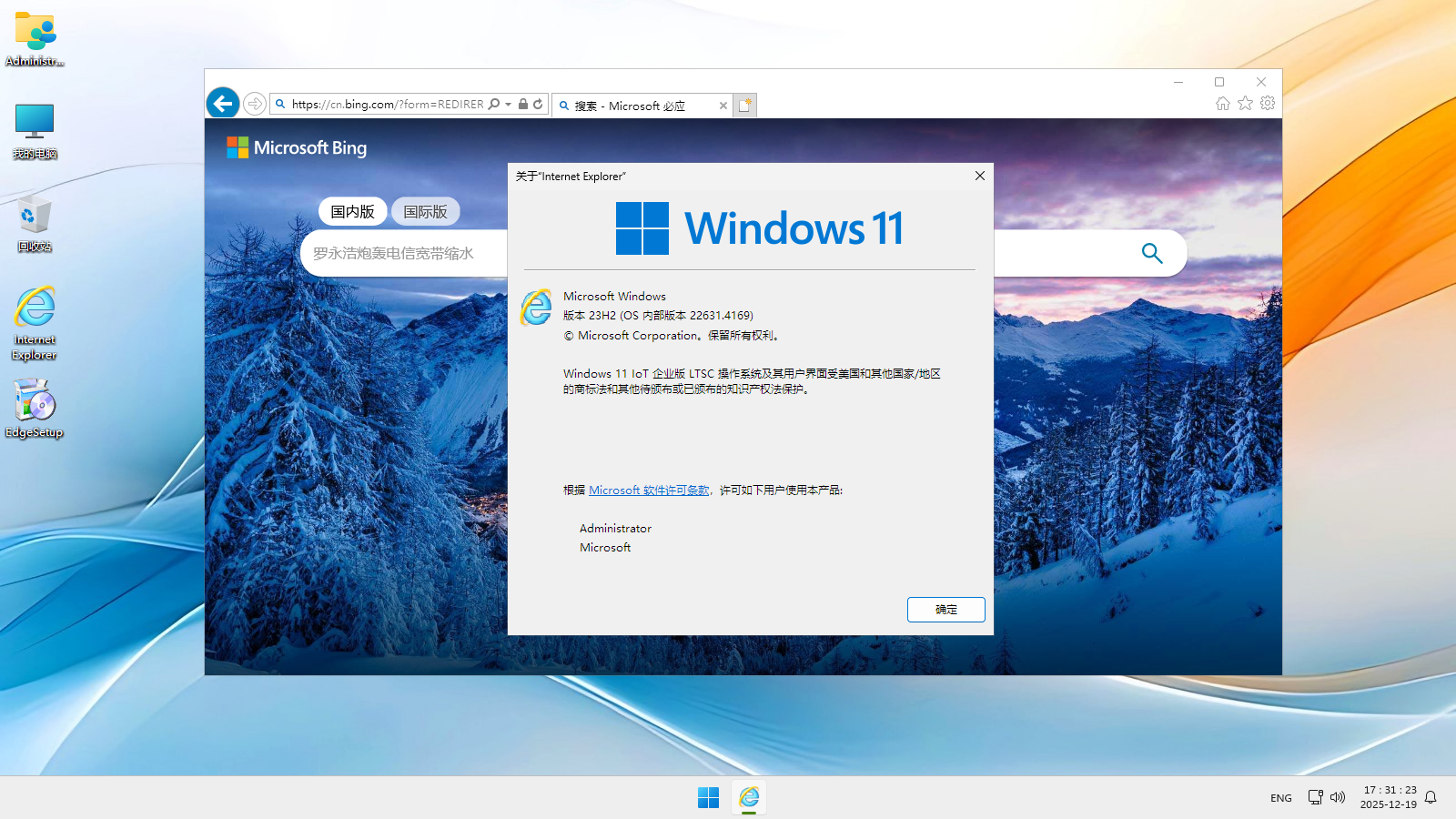Select the Internet Explorer desktop shortcut
The width and height of the screenshot is (1456, 819).
[x=35, y=324]
